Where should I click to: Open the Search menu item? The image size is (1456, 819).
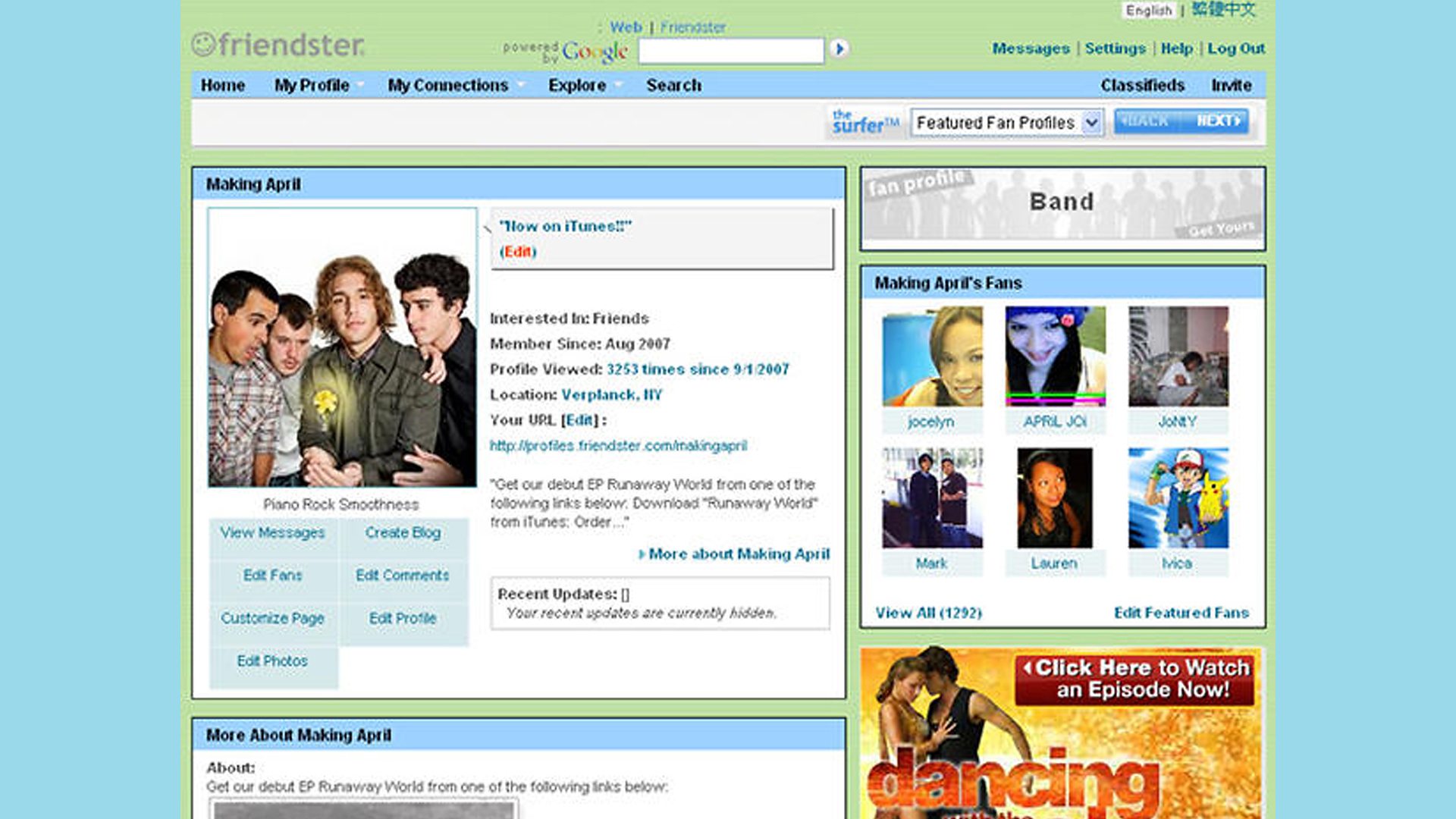pyautogui.click(x=673, y=85)
